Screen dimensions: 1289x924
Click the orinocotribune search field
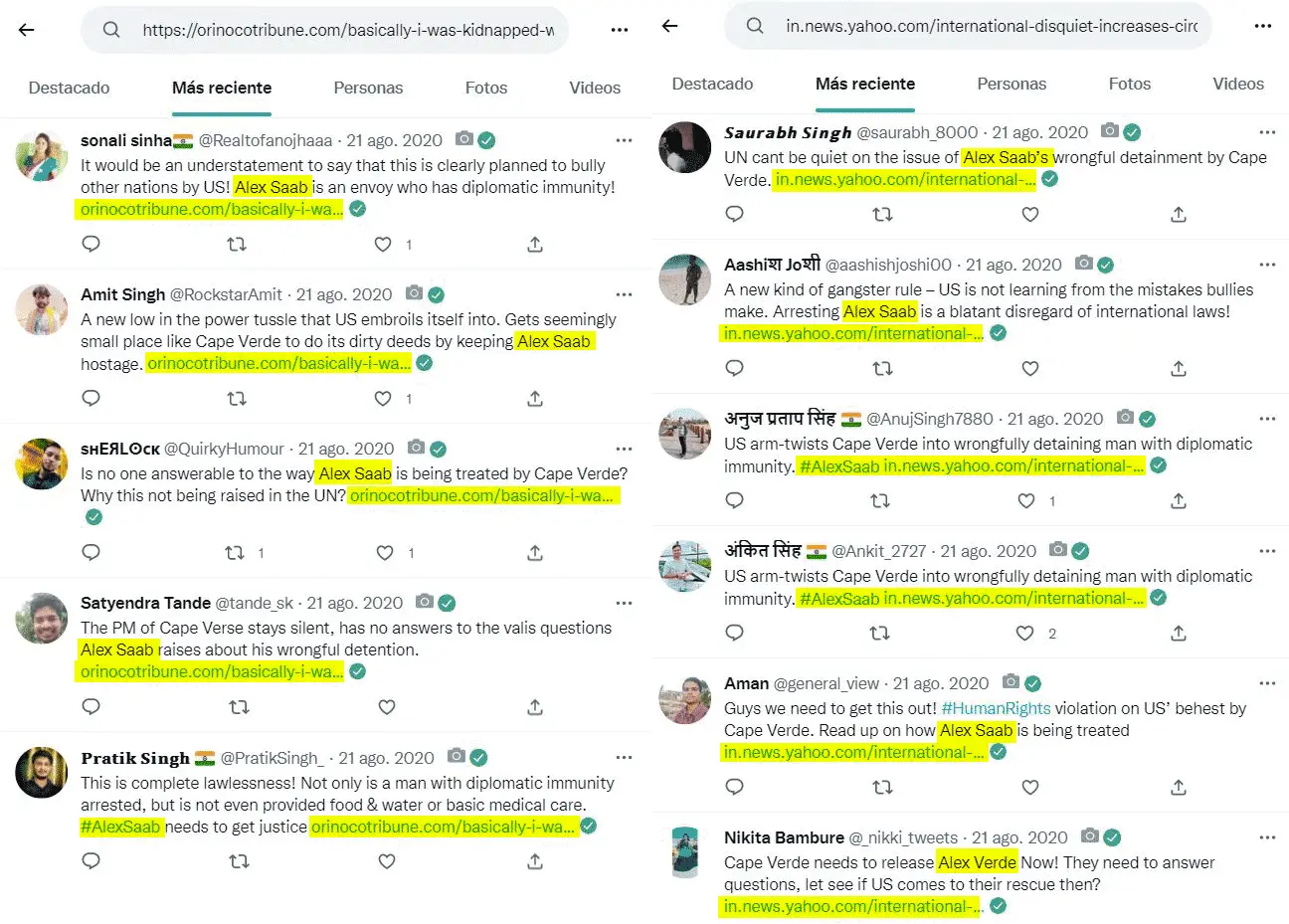click(x=324, y=30)
